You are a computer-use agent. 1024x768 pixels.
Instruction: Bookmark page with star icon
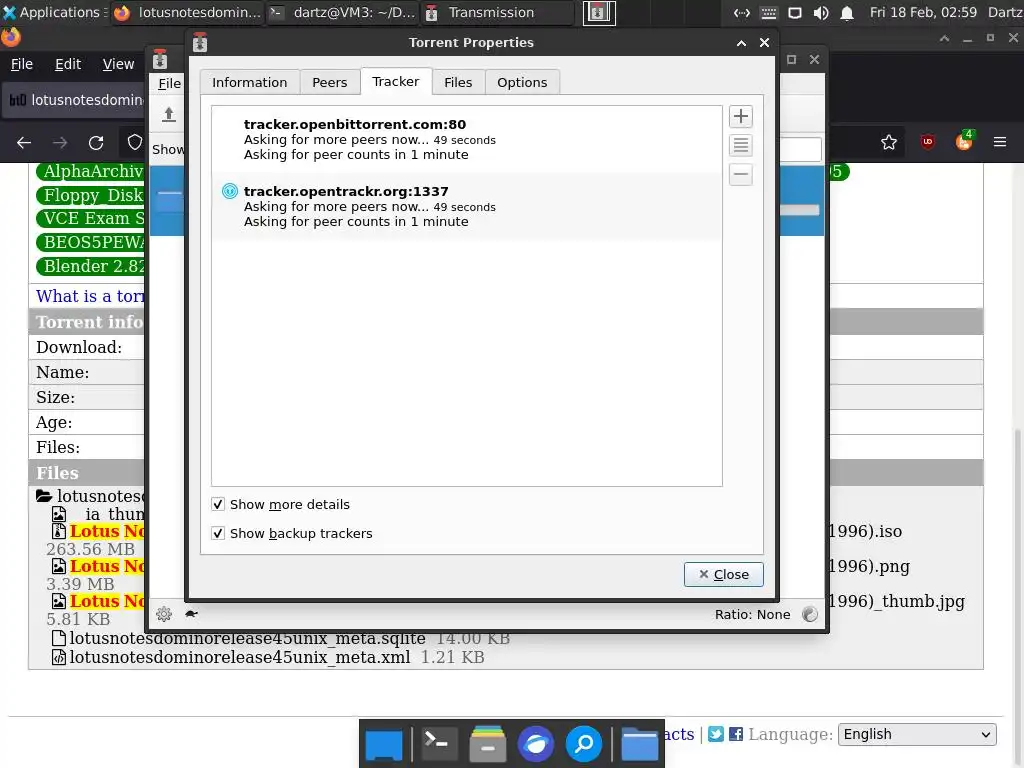pyautogui.click(x=889, y=142)
